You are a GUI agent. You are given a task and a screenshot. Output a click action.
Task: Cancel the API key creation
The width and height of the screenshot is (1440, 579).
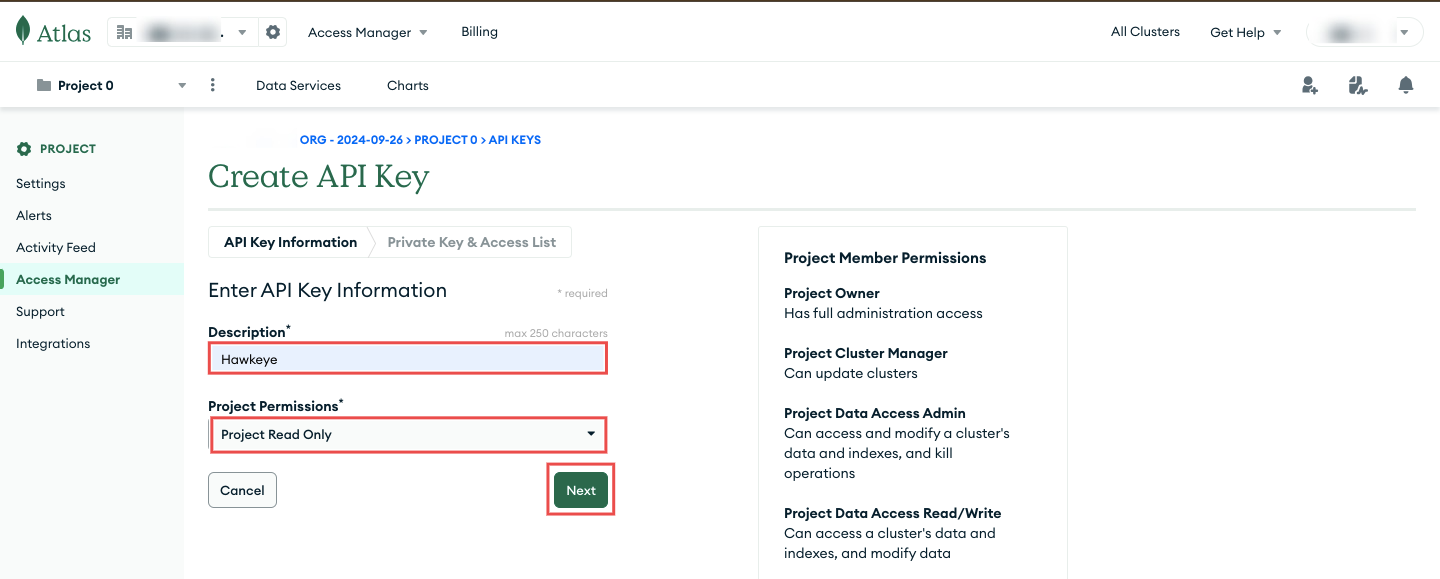tap(242, 490)
